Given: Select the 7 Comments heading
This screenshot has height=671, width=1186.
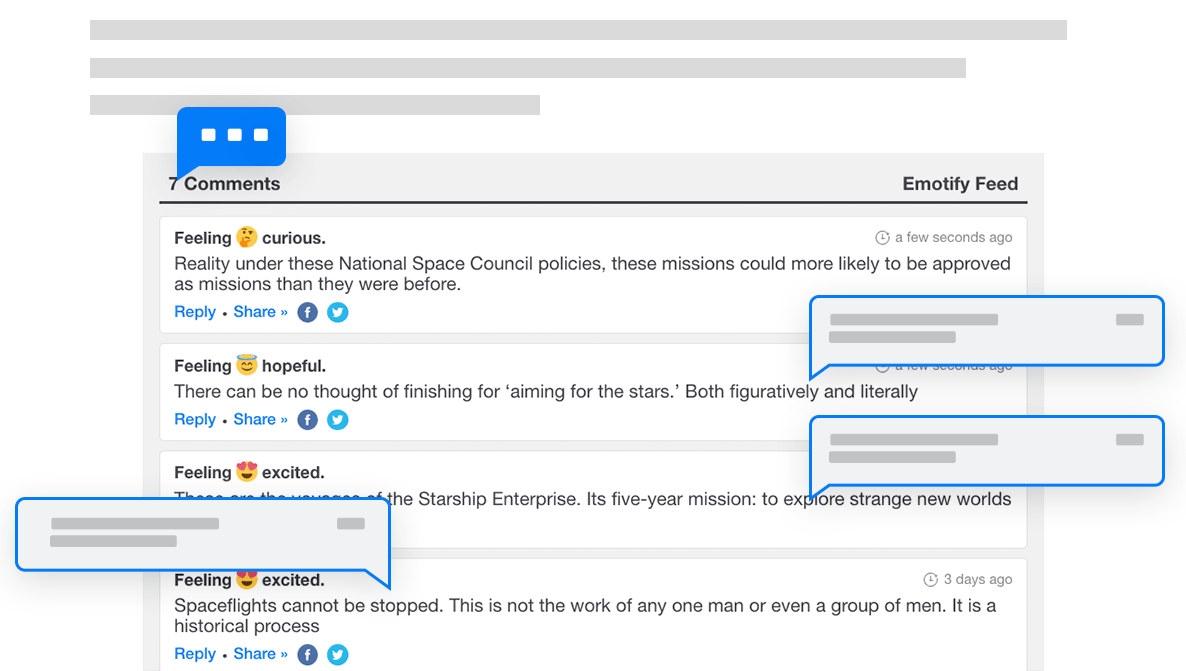Looking at the screenshot, I should (x=225, y=184).
